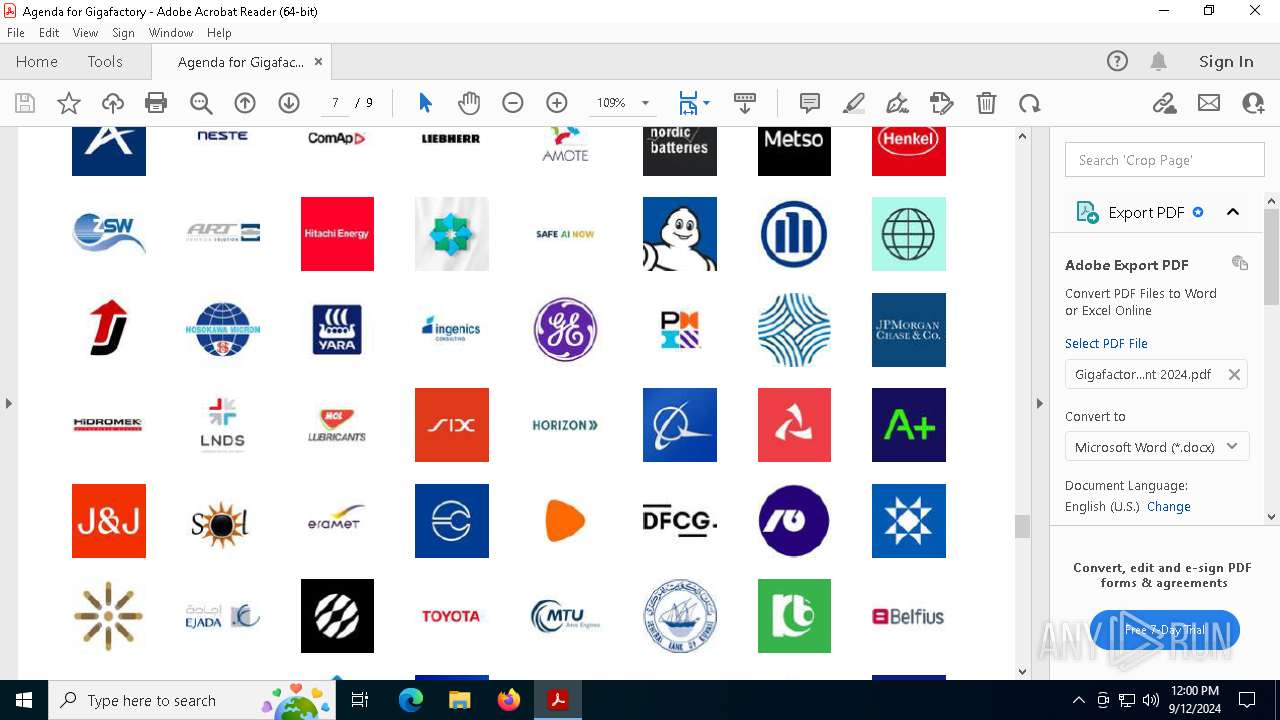This screenshot has height=720, width=1280.
Task: Click the Free 7-Day Trial button
Action: pos(1165,630)
